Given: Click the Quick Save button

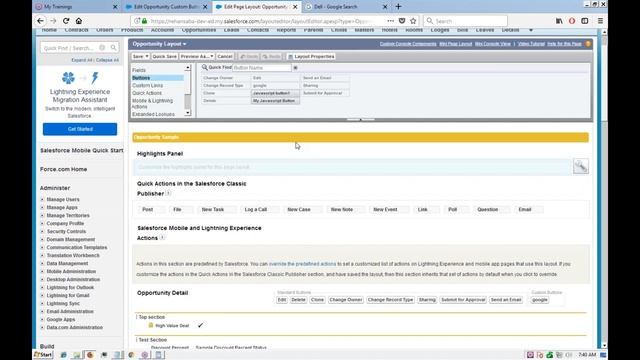Looking at the screenshot, I should pyautogui.click(x=164, y=56).
